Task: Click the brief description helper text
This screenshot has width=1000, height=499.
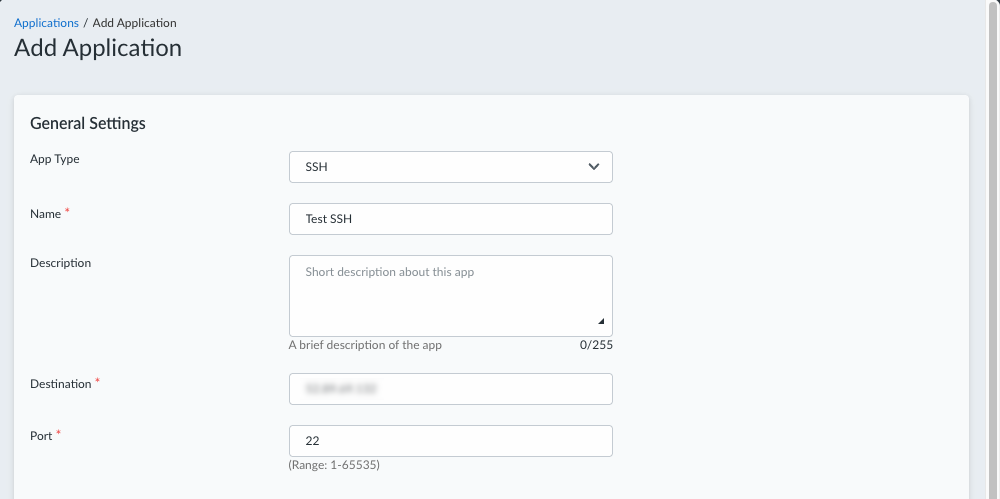Action: point(365,345)
